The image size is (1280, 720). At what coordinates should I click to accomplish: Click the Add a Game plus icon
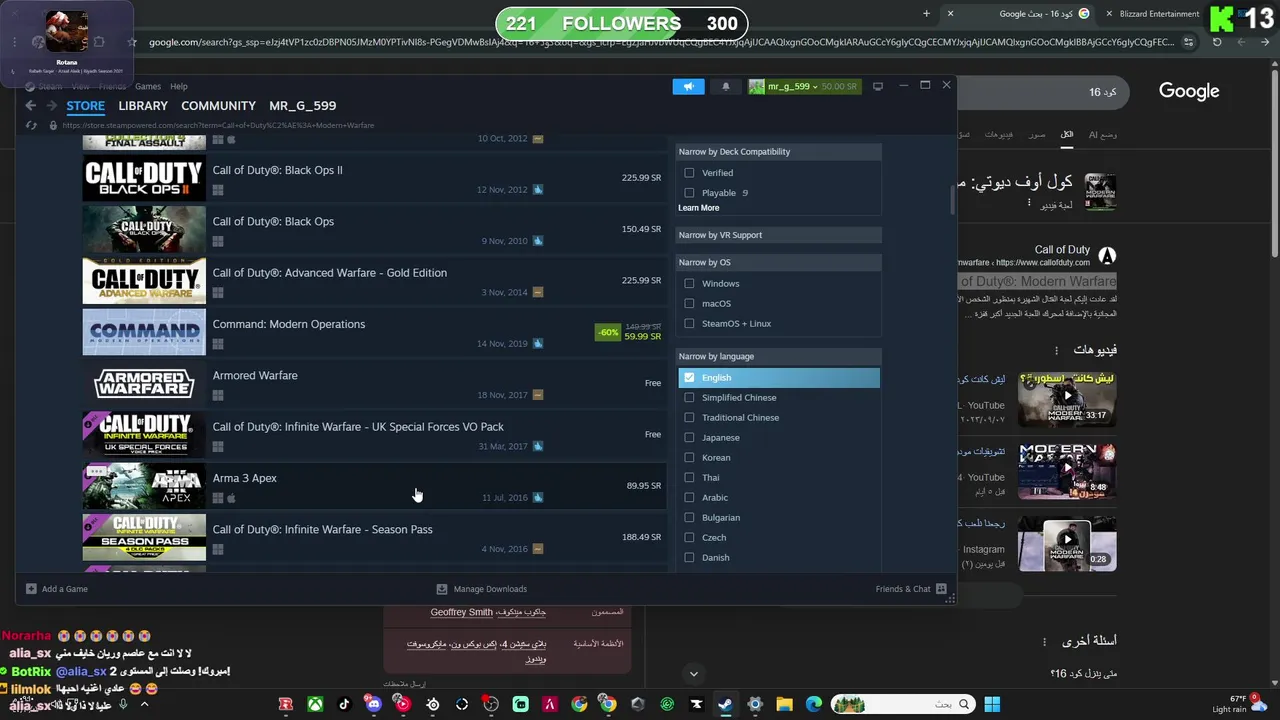pos(31,589)
